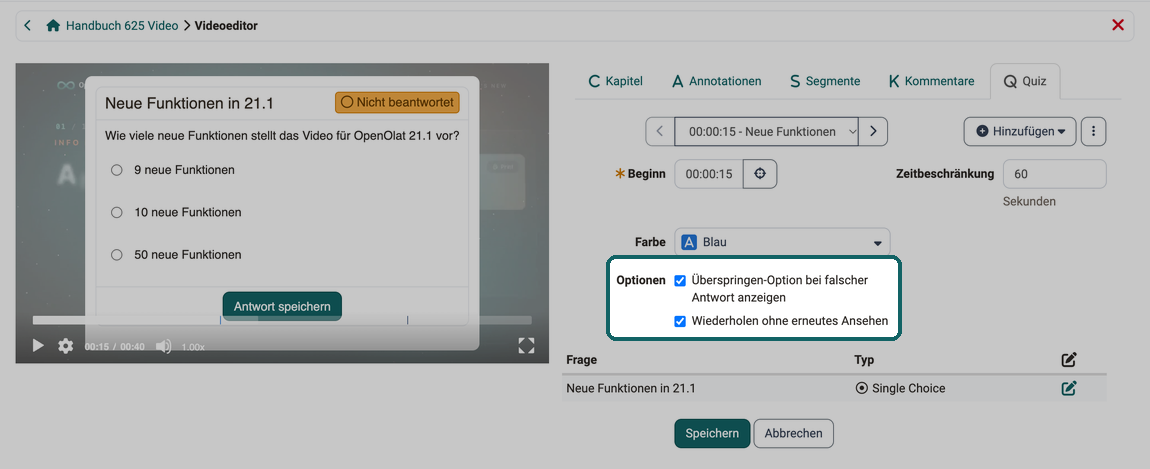Open the Hinzufügen dropdown button

pos(1019,131)
